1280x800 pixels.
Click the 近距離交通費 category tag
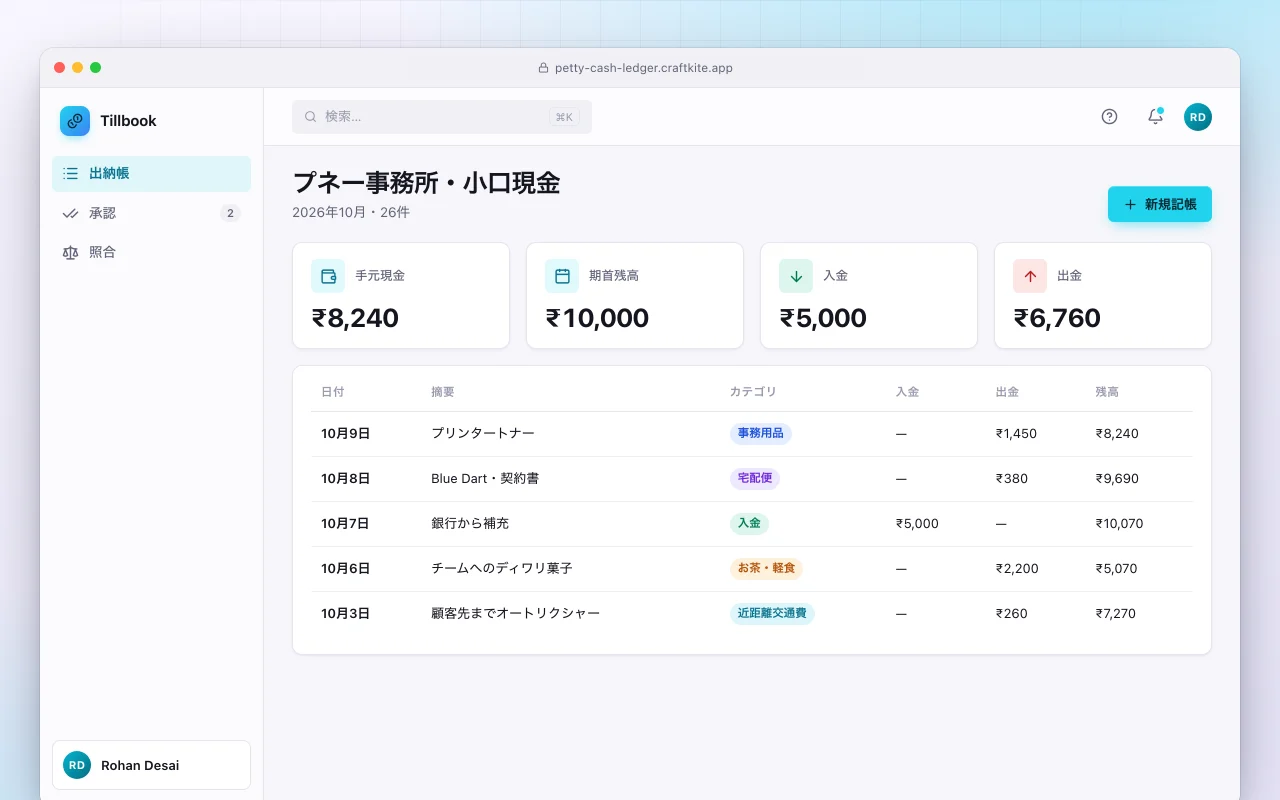(772, 614)
